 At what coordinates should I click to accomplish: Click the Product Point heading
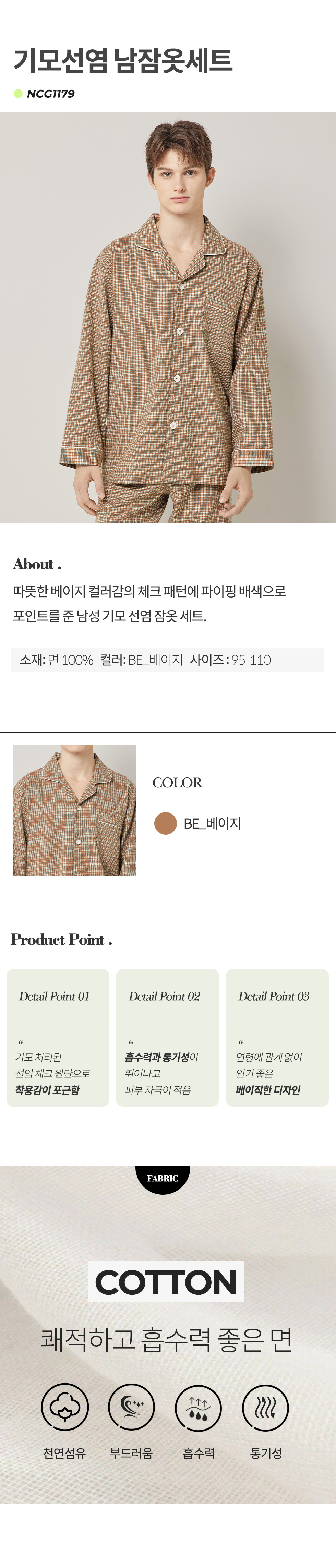click(x=61, y=939)
